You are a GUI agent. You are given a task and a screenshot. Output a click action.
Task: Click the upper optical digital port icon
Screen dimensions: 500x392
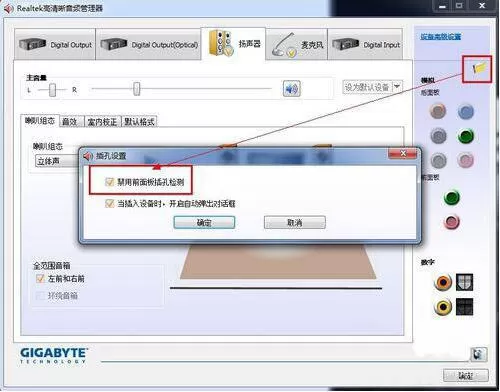464,282
